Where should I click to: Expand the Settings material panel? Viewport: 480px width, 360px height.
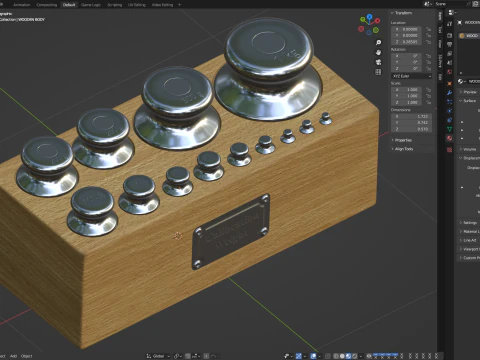click(468, 222)
